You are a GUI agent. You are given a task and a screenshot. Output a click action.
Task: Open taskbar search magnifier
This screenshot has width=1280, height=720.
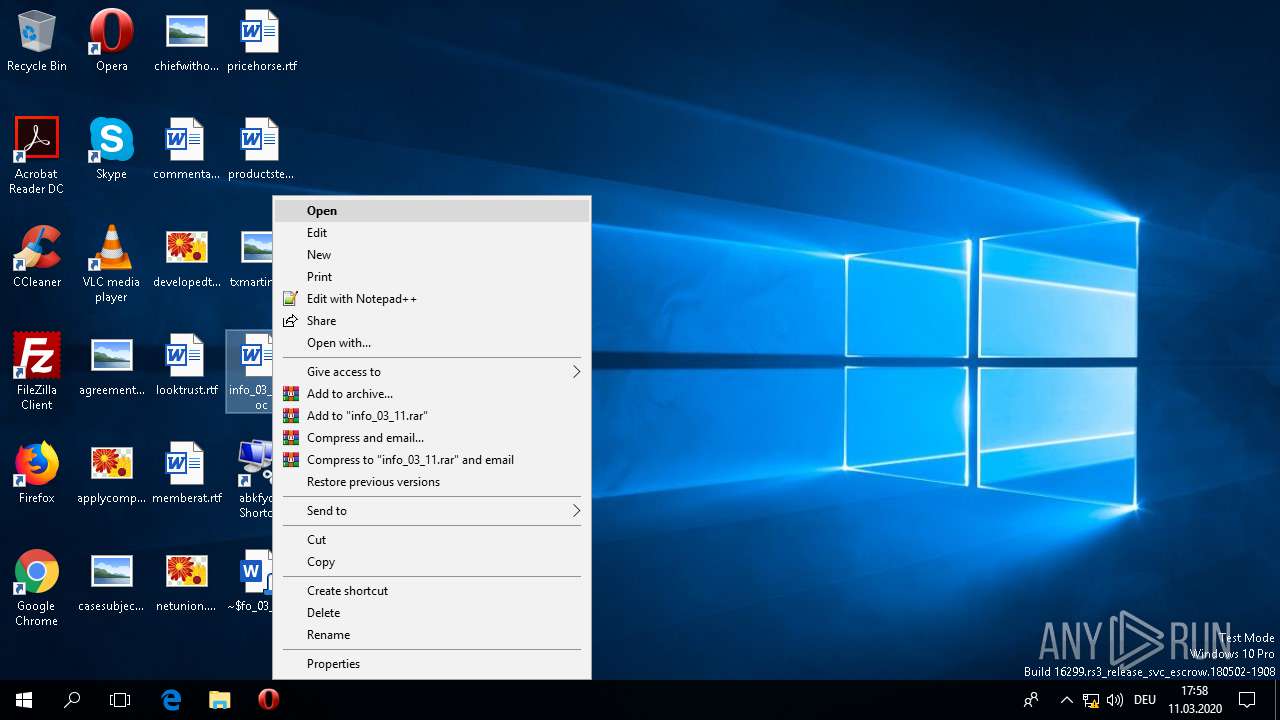coord(72,700)
